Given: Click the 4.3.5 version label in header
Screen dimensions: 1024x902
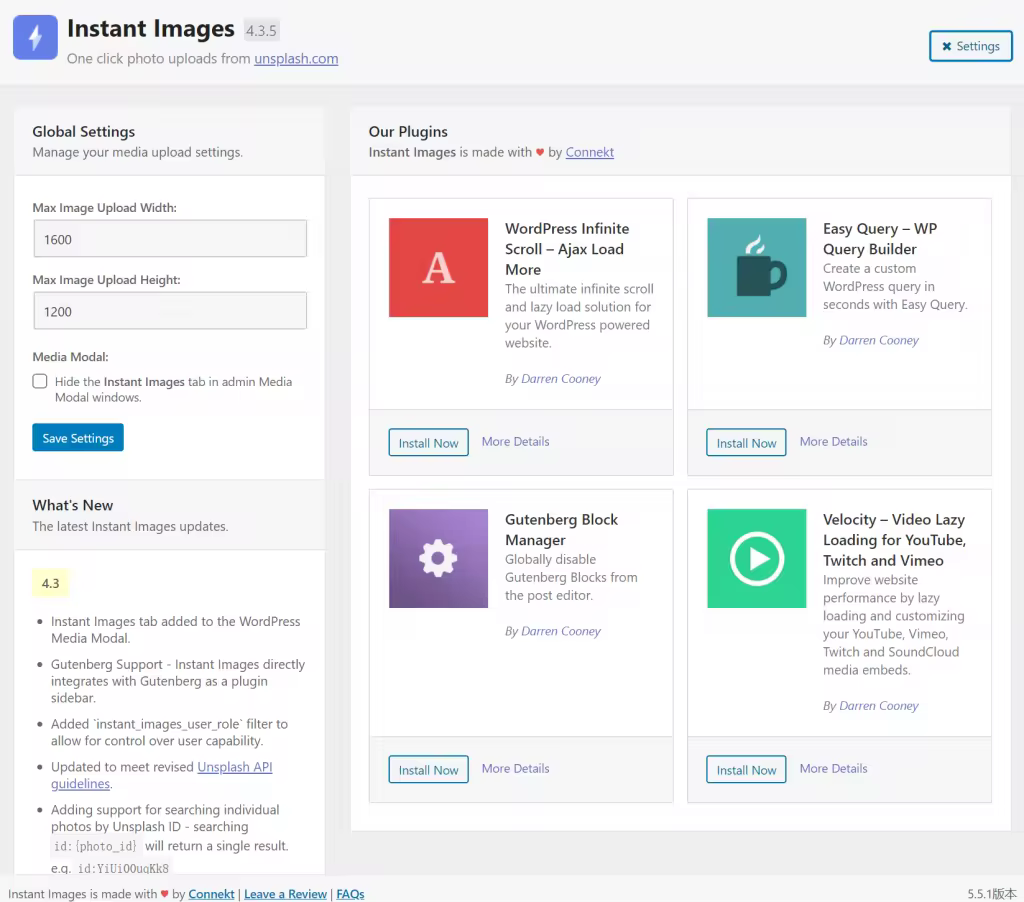Looking at the screenshot, I should (261, 30).
